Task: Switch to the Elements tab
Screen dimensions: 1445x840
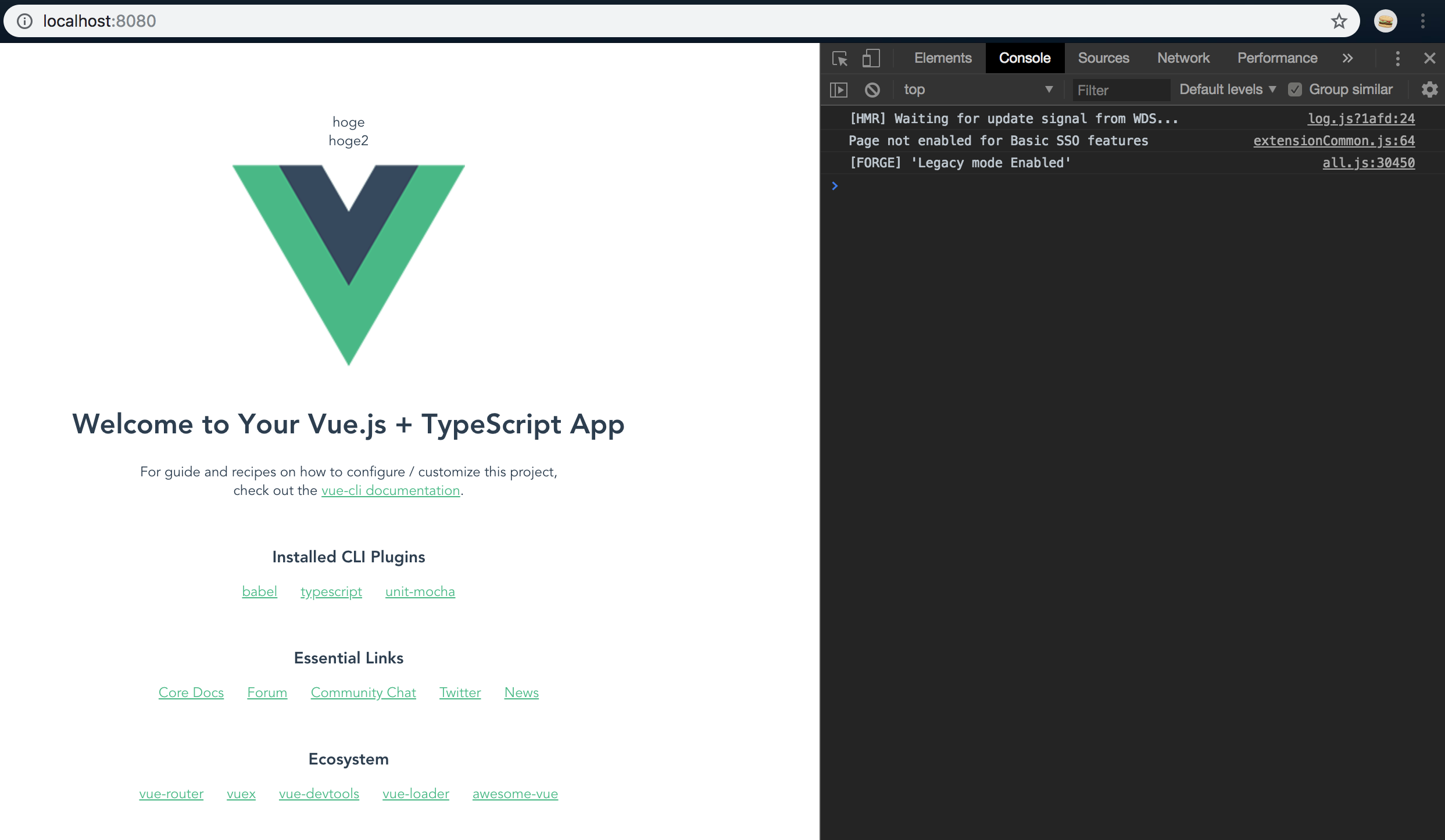Action: tap(942, 58)
